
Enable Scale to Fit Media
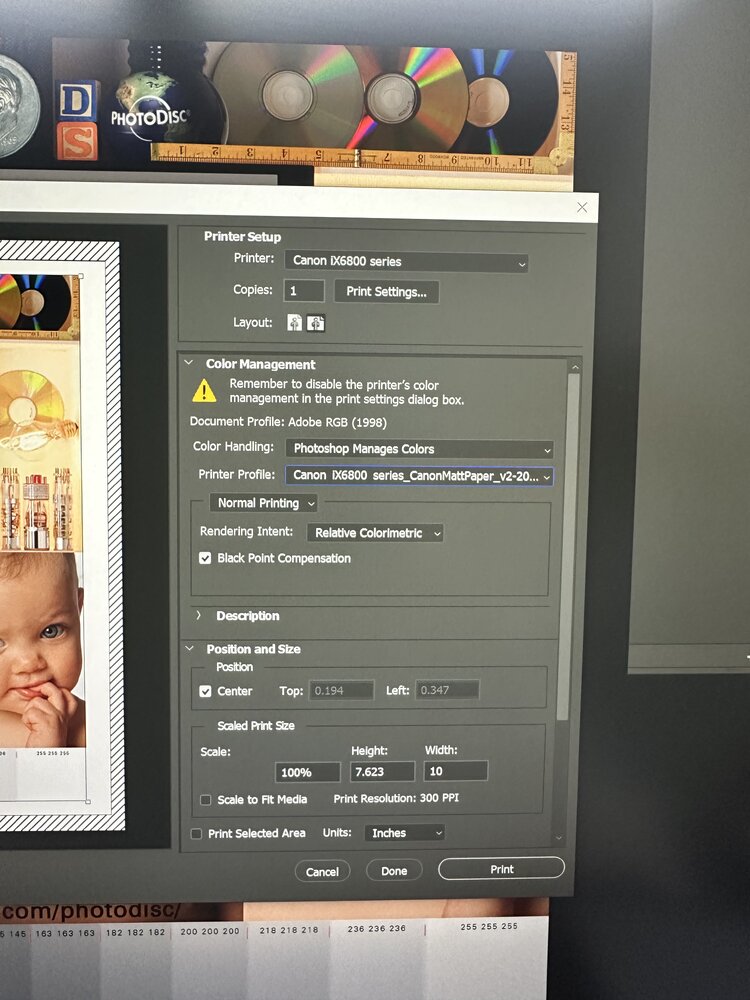tap(206, 799)
